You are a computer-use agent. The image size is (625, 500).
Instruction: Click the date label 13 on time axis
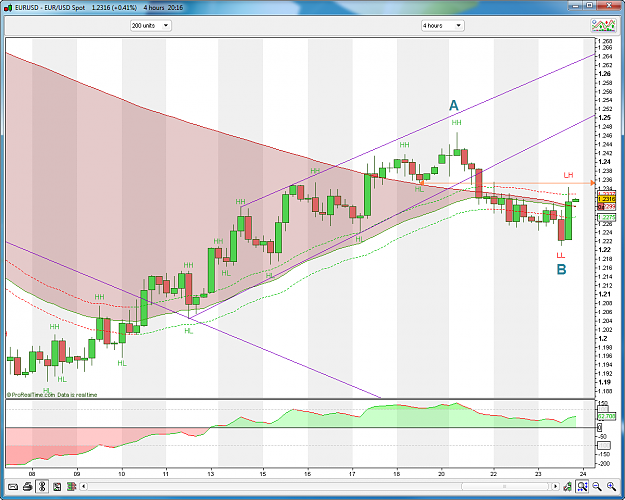(210, 474)
